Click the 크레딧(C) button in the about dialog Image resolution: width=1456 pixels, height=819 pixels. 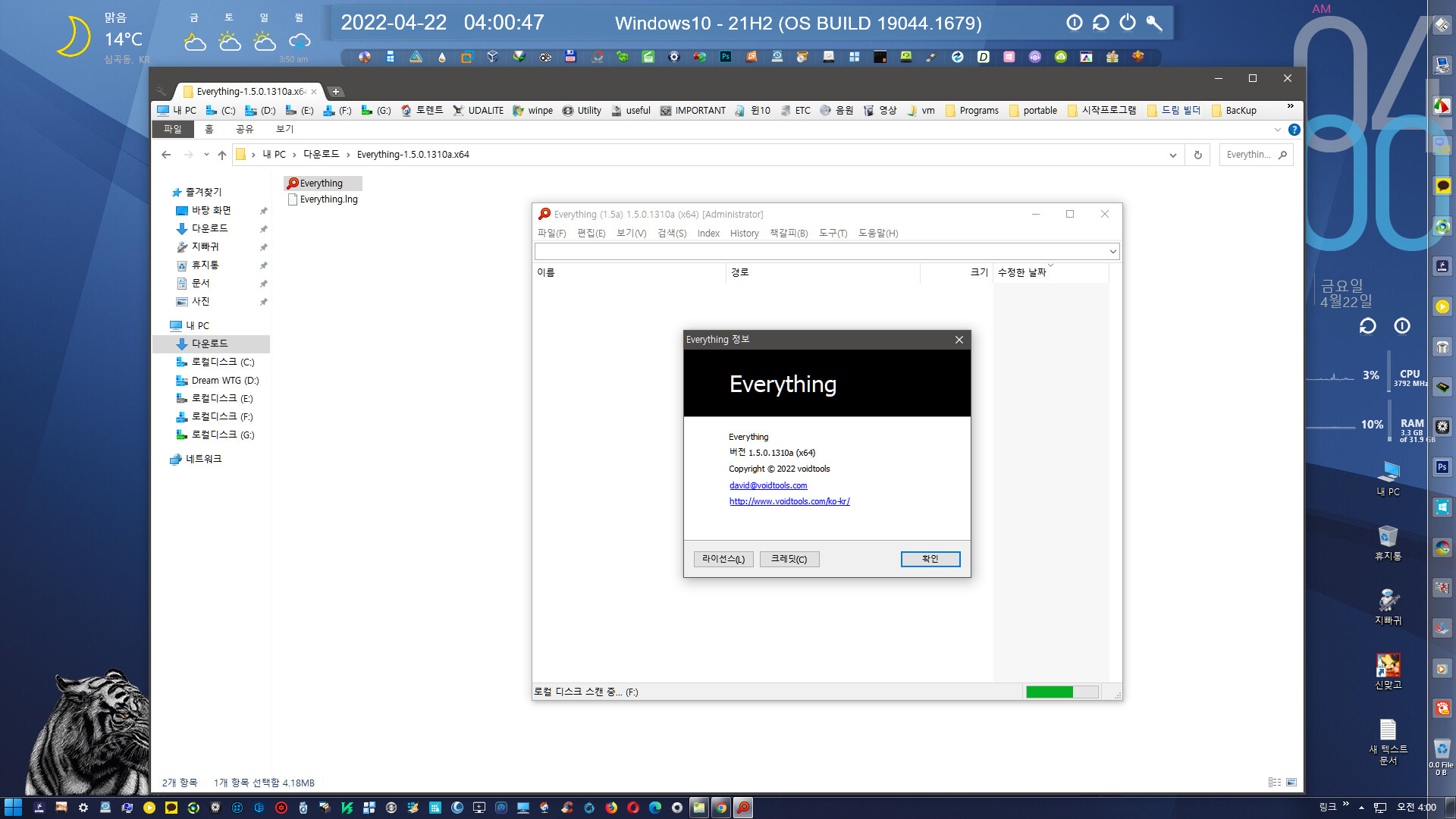(x=789, y=559)
